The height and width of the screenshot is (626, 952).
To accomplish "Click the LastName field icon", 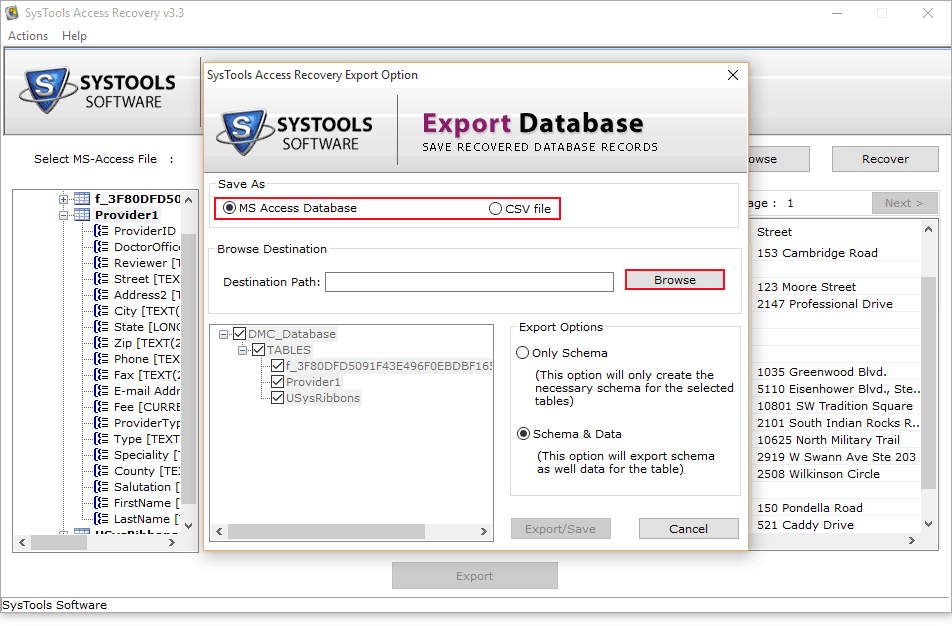I will coord(101,519).
